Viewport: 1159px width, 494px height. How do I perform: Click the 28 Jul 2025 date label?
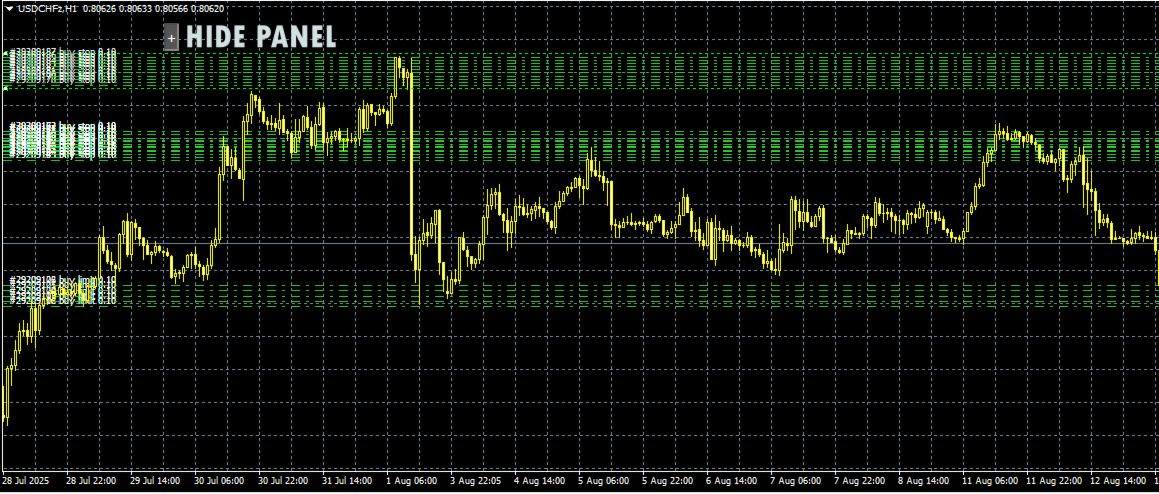(26, 481)
